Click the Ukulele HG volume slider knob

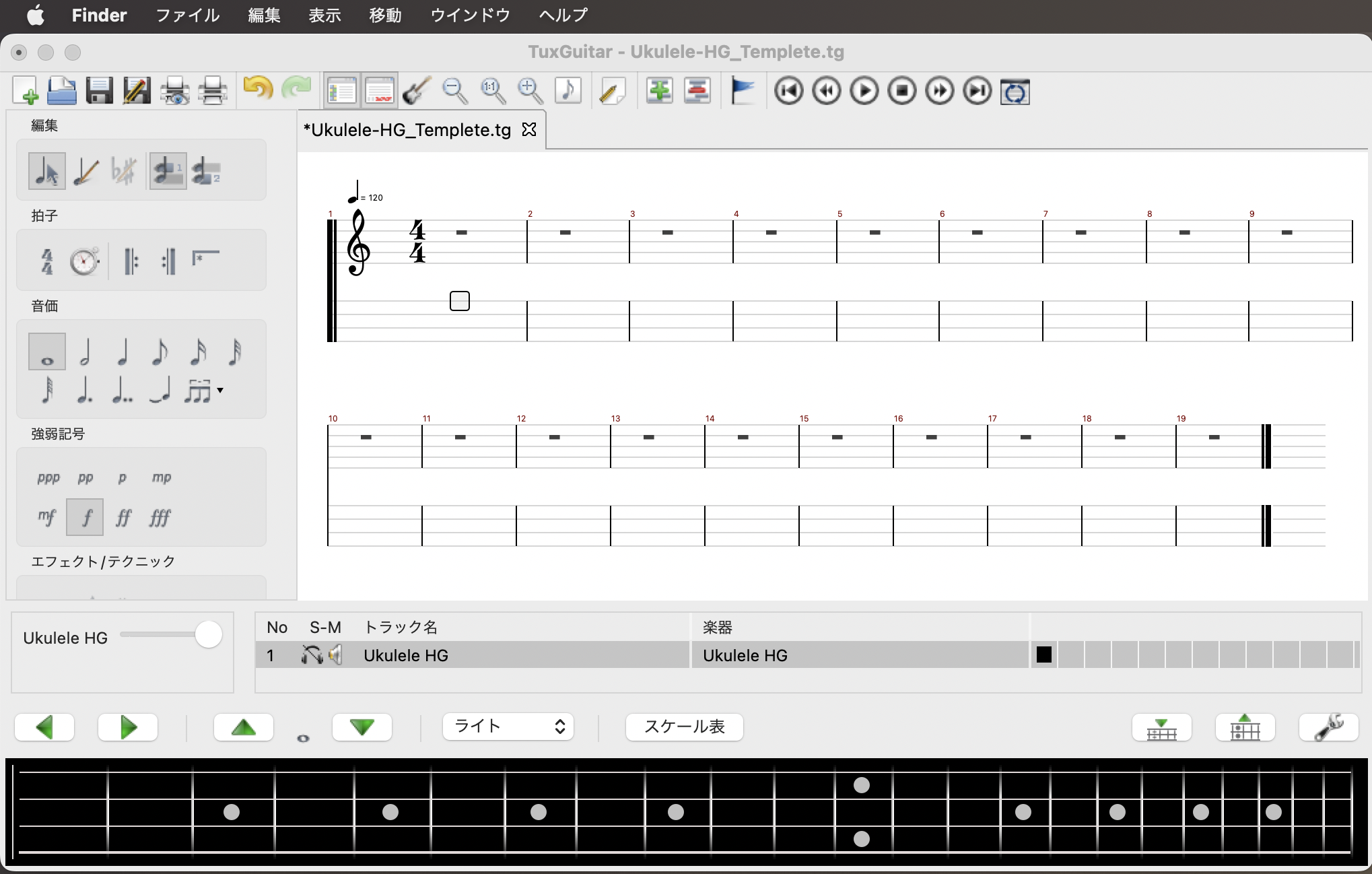[209, 635]
